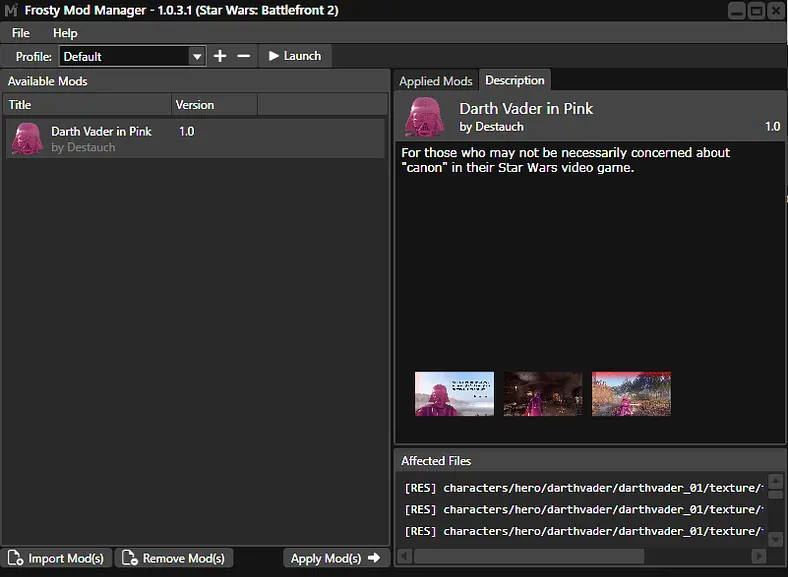
Task: Click Import Mod(s) button
Action: [x=56, y=558]
